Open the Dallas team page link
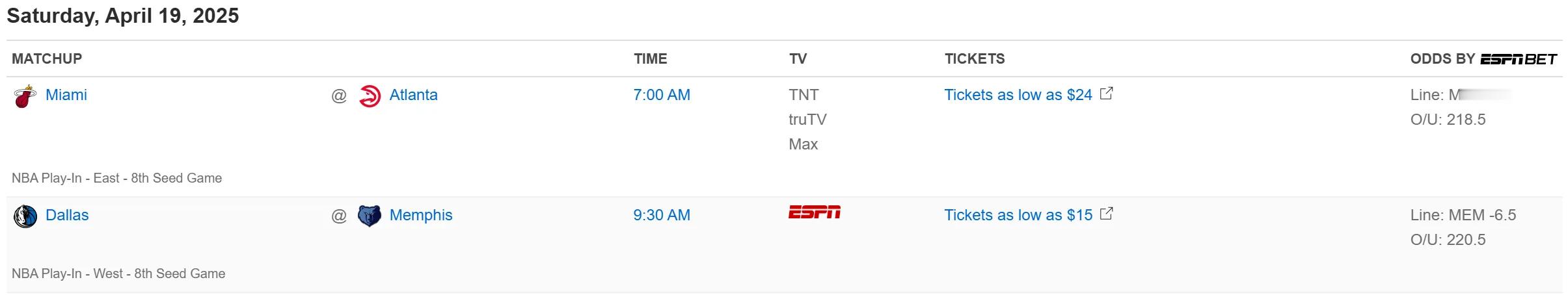The height and width of the screenshot is (295, 1568). click(x=67, y=215)
